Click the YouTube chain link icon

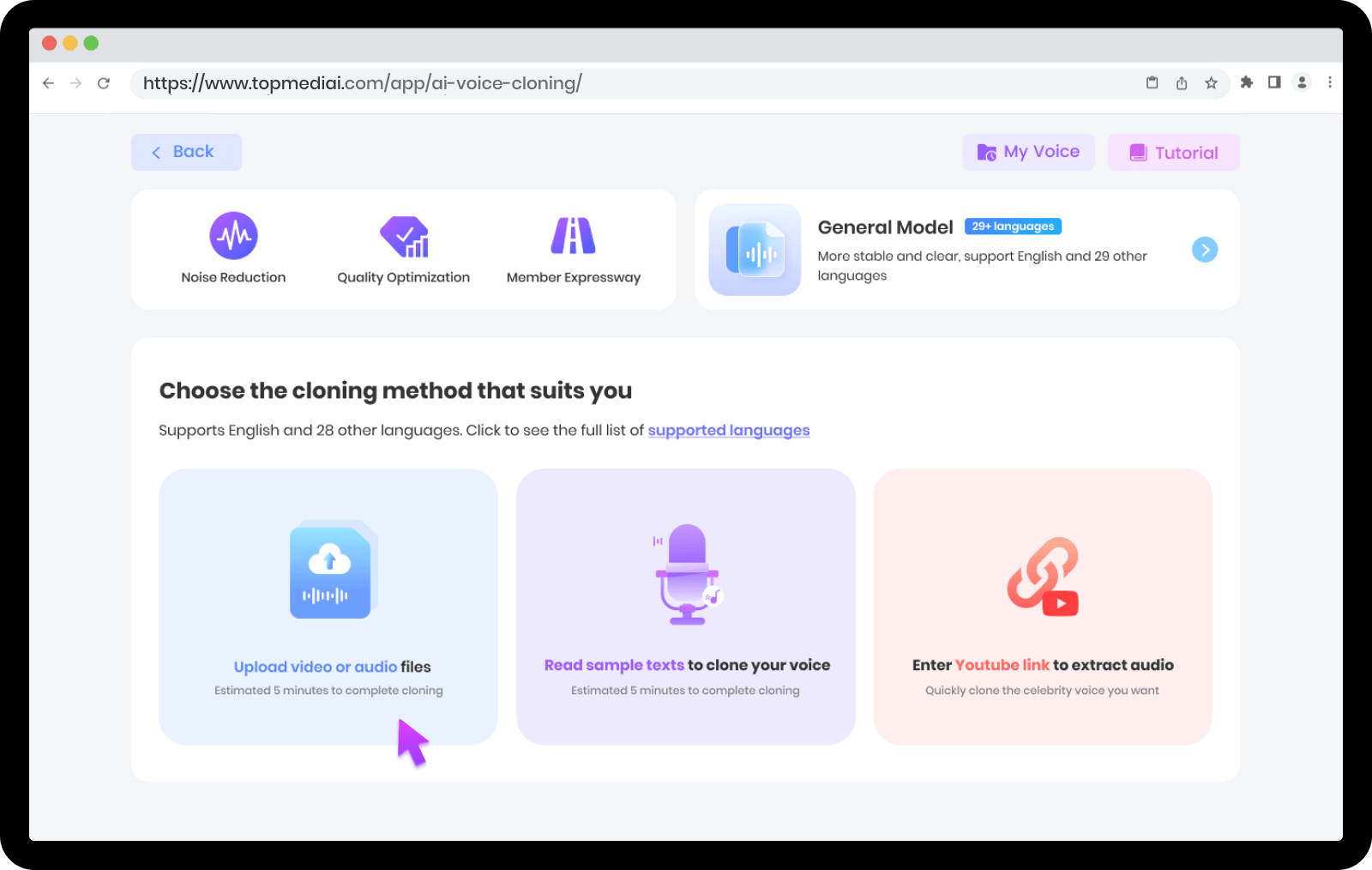1043,577
